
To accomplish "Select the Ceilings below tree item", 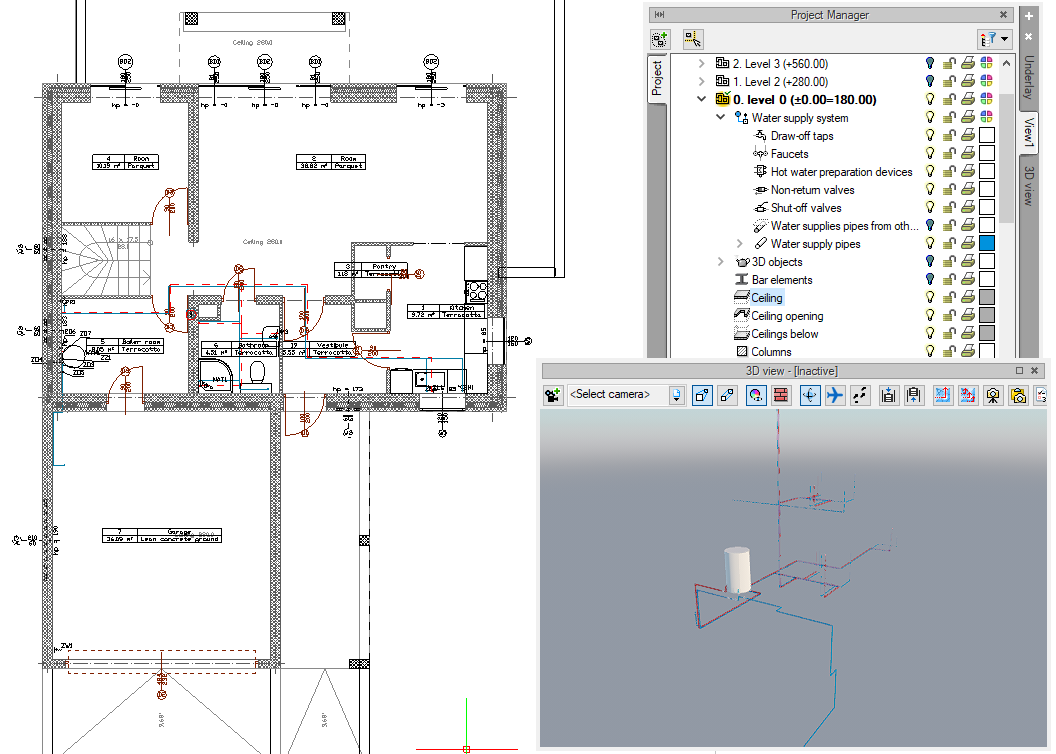I will [785, 333].
